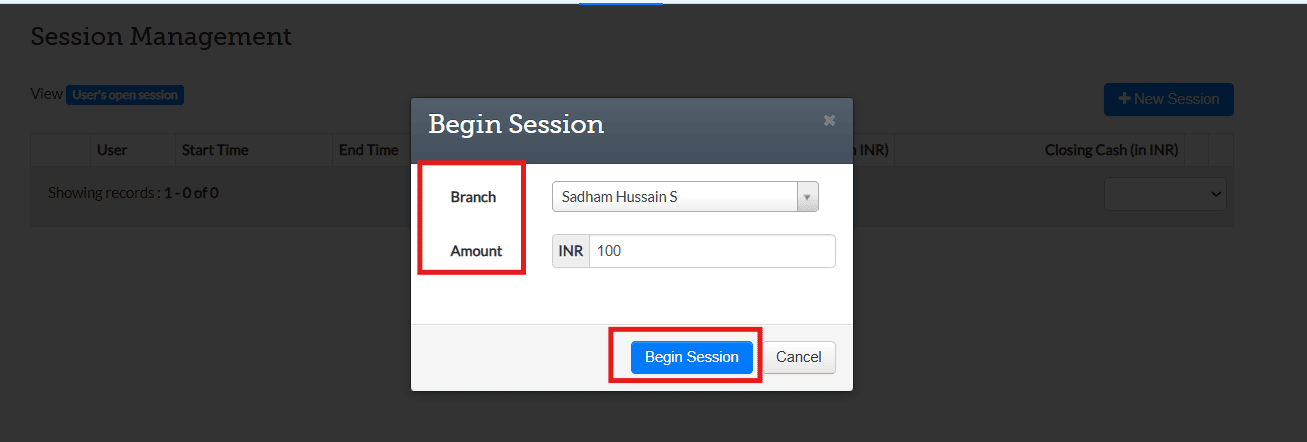Click the Amount field label
This screenshot has width=1307, height=442.
point(476,251)
